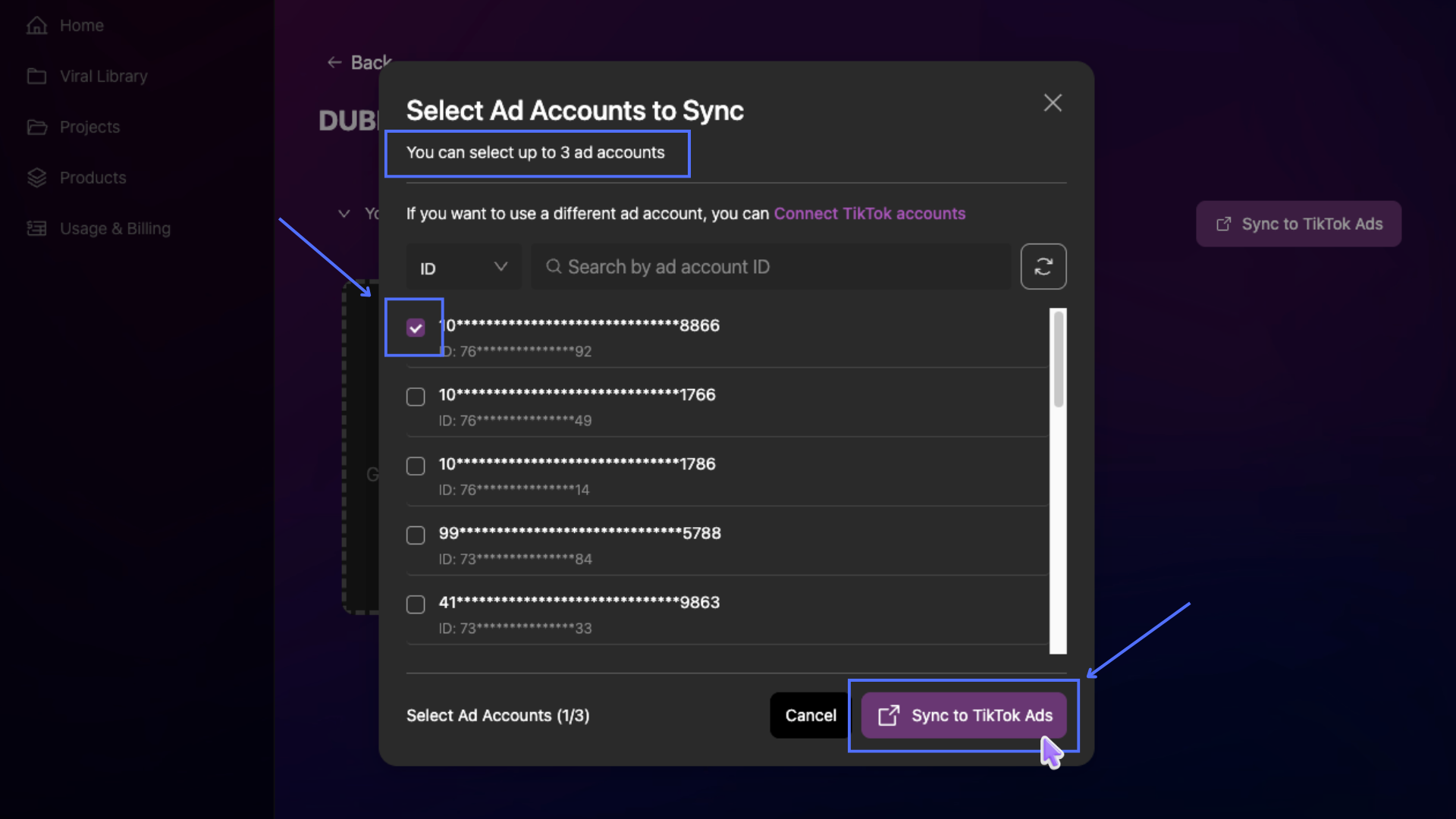This screenshot has width=1456, height=819.
Task: Open the ID search type dropdown
Action: [x=463, y=267]
